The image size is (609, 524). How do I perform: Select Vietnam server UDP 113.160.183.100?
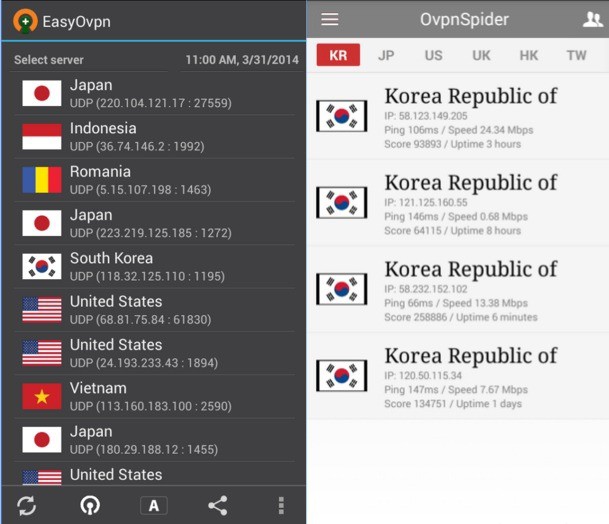pyautogui.click(x=154, y=396)
